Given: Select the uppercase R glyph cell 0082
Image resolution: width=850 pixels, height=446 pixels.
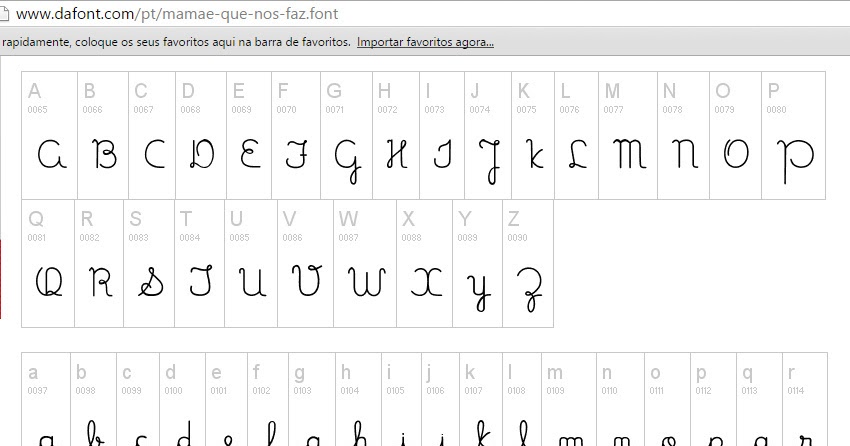Looking at the screenshot, I should 99,263.
